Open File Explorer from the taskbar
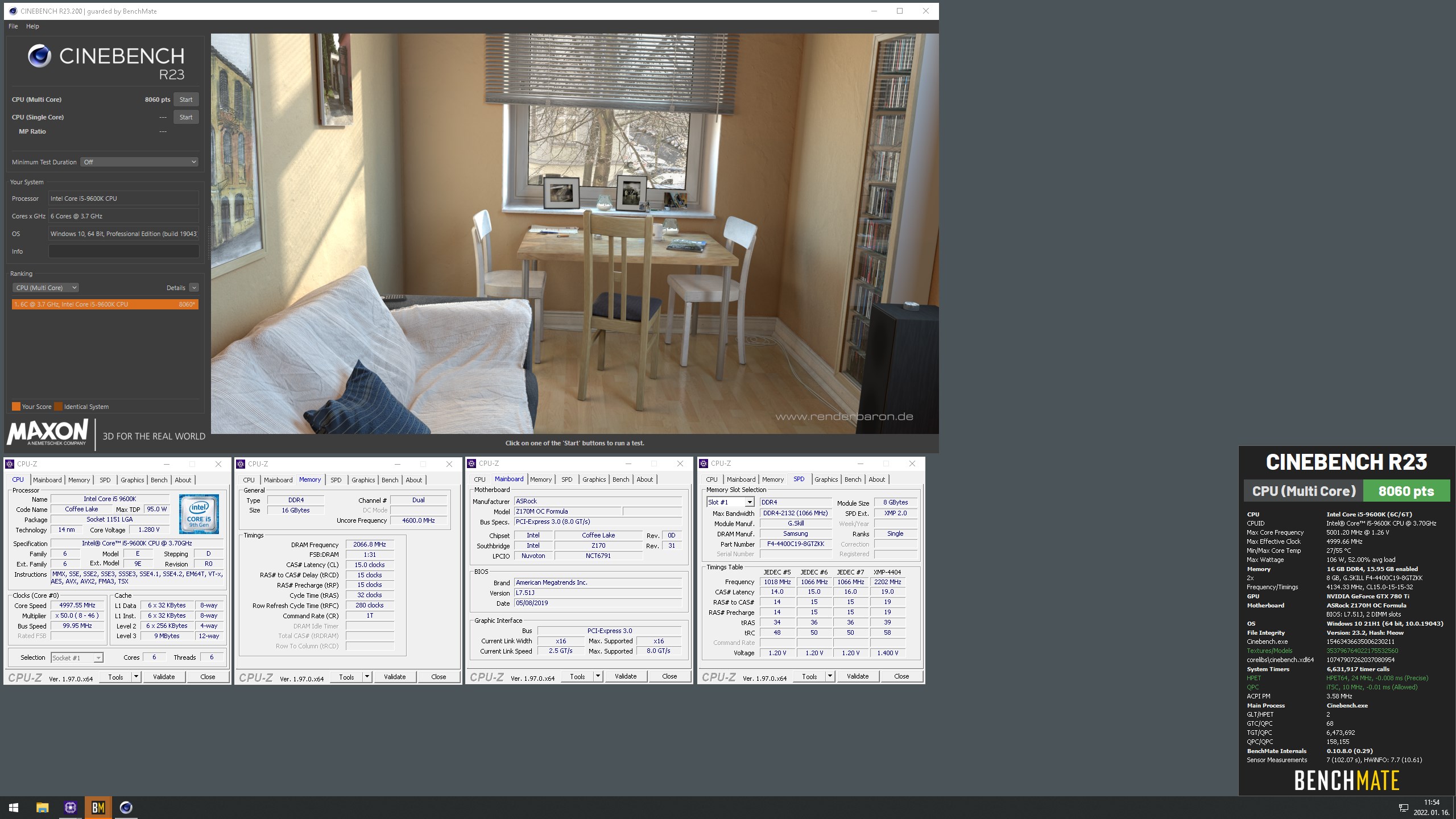 [42, 808]
